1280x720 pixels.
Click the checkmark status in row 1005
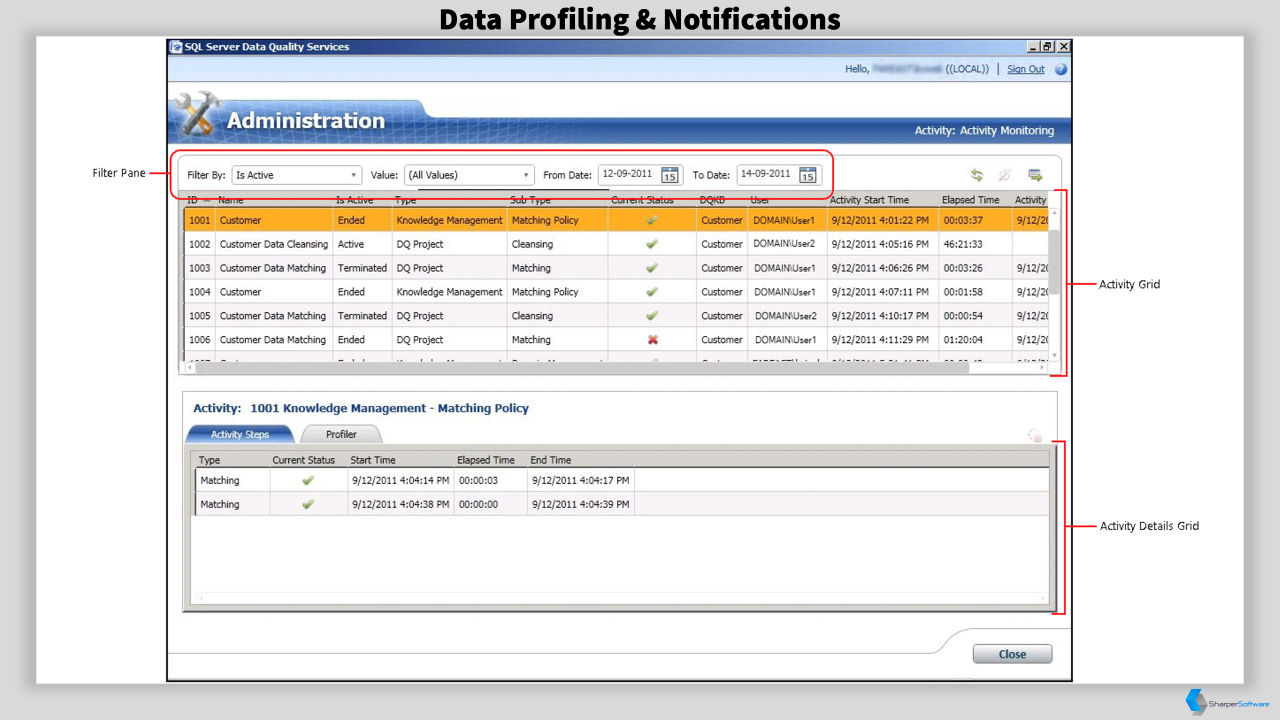tap(652, 316)
